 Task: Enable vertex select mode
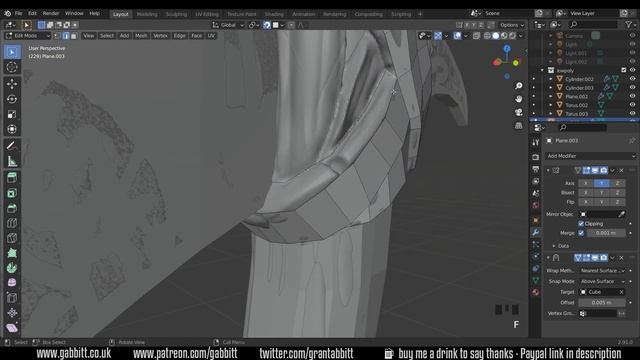[57, 36]
